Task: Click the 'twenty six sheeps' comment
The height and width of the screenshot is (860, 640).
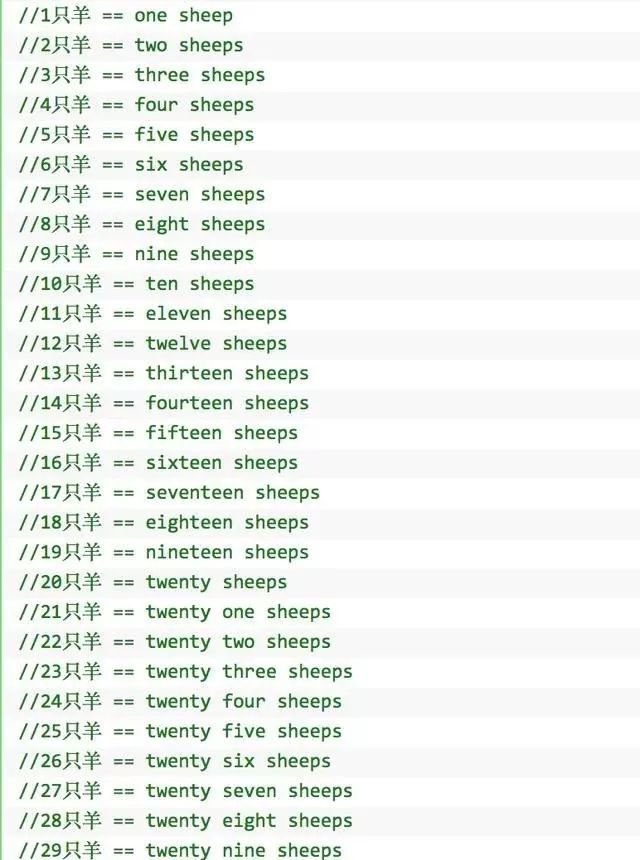Action: click(x=238, y=762)
